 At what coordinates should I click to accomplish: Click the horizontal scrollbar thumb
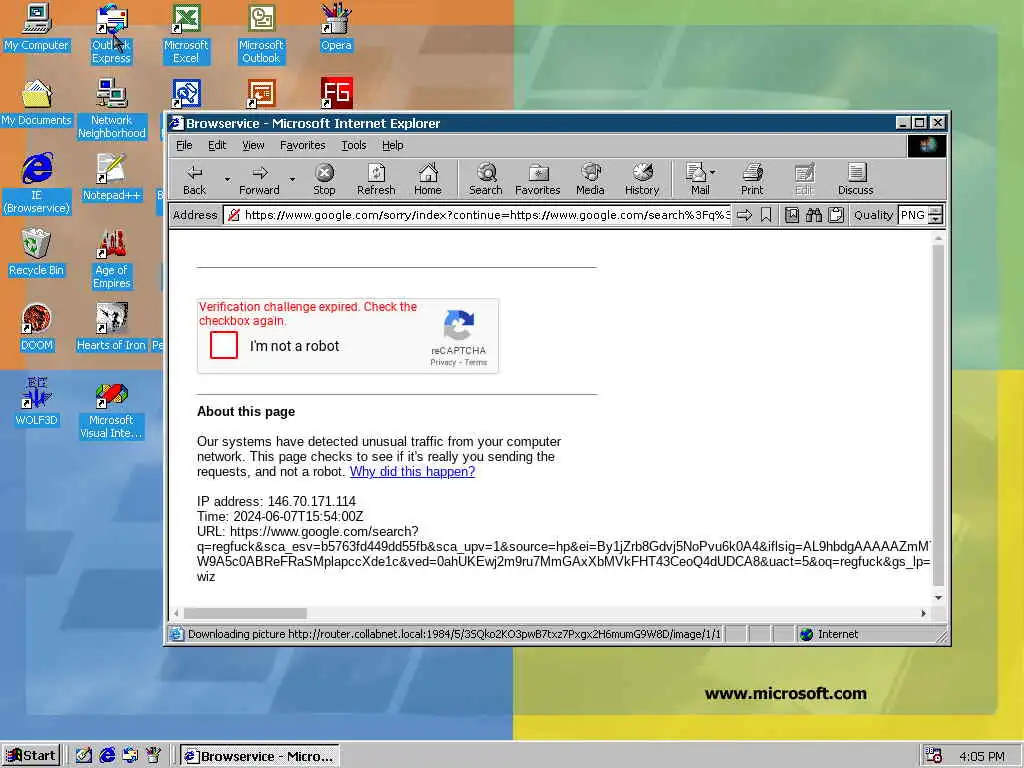click(246, 613)
